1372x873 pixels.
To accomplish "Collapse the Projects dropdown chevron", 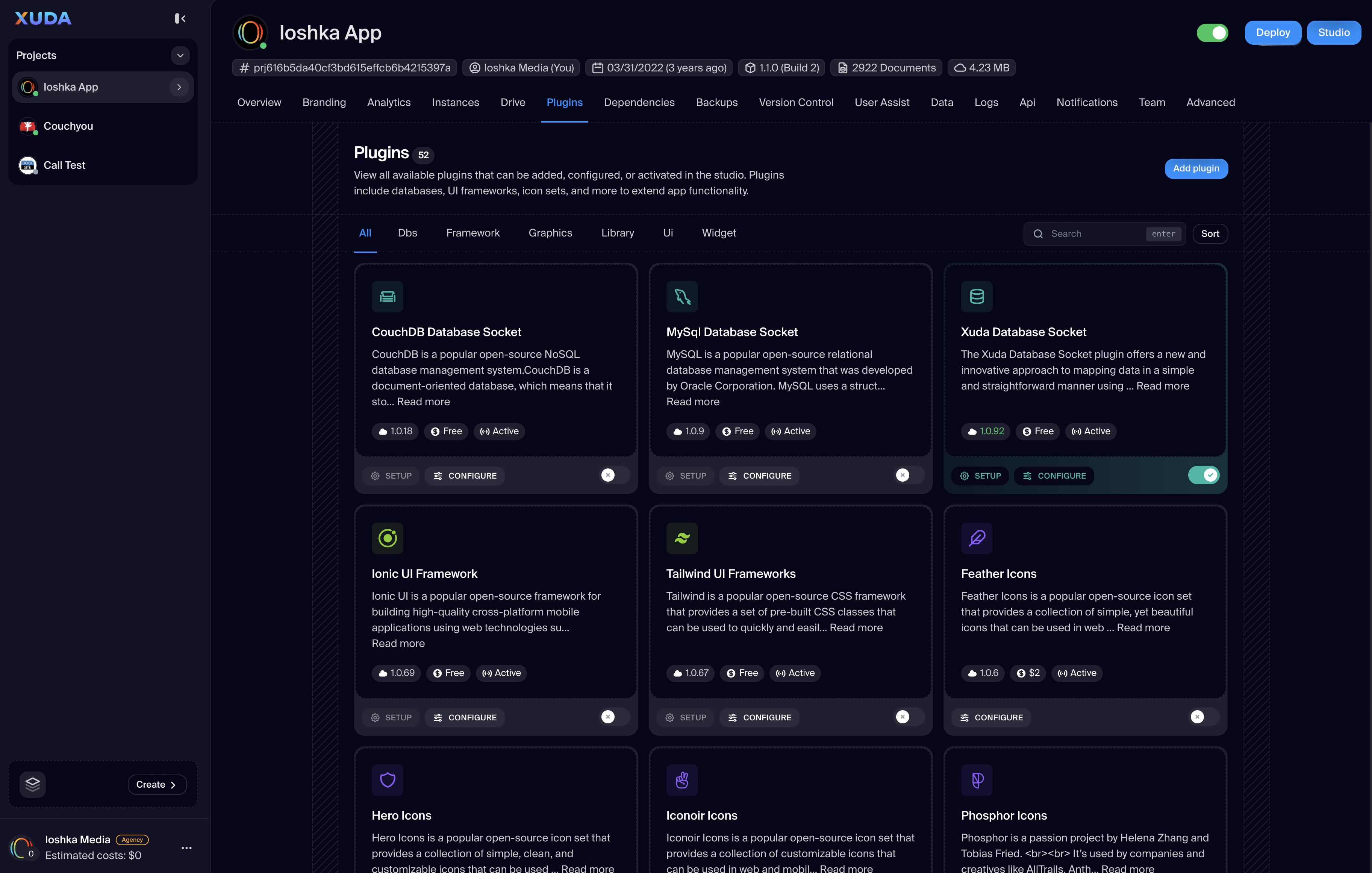I will point(180,55).
